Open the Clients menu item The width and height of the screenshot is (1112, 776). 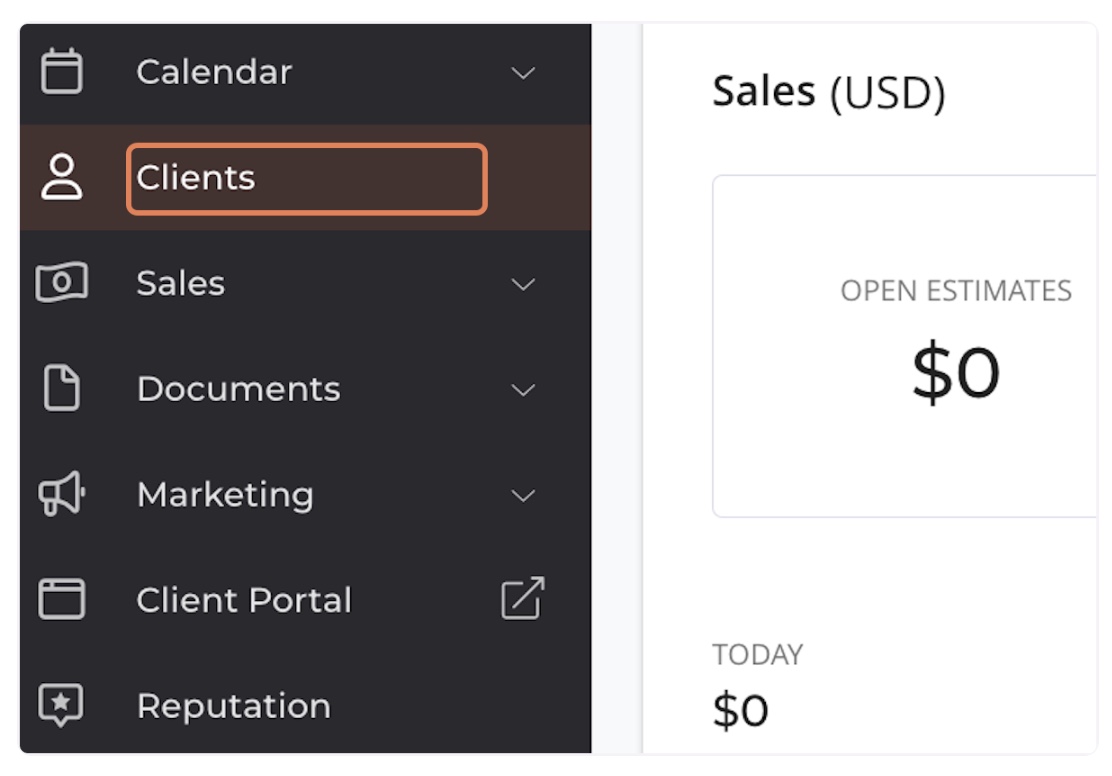(196, 178)
